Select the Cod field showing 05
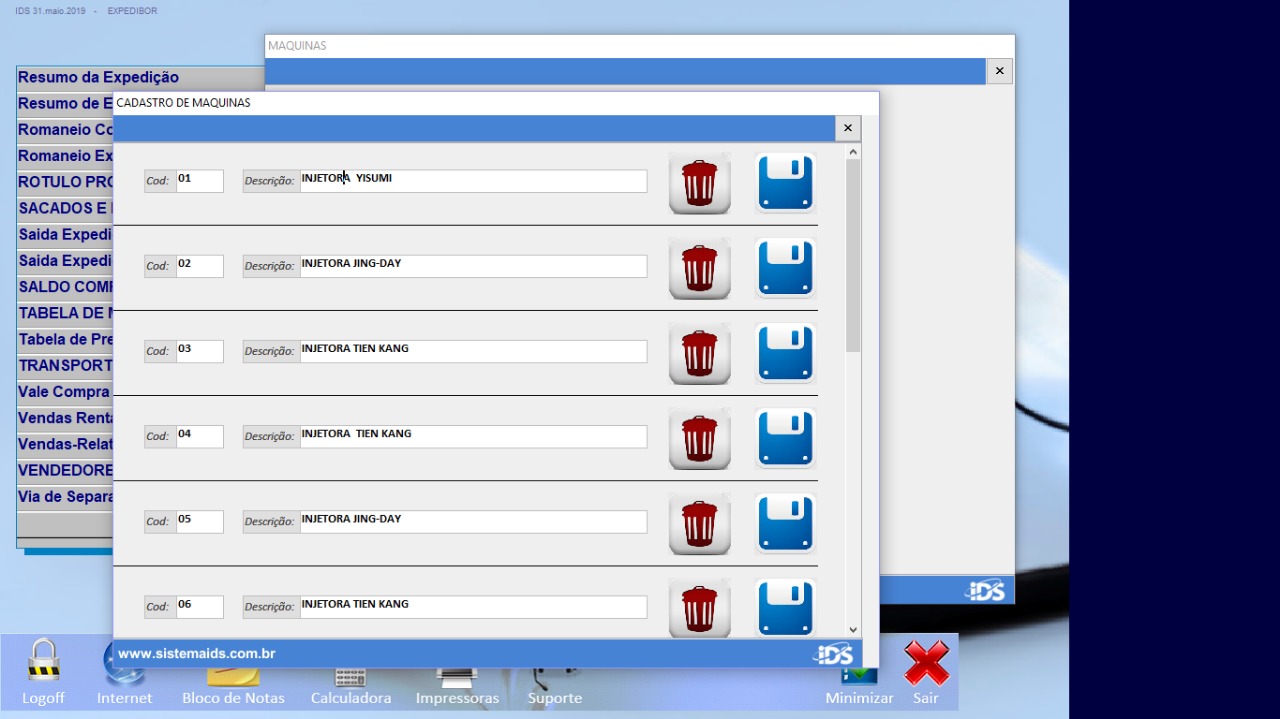Screen dimensions: 1280x719 pos(199,521)
